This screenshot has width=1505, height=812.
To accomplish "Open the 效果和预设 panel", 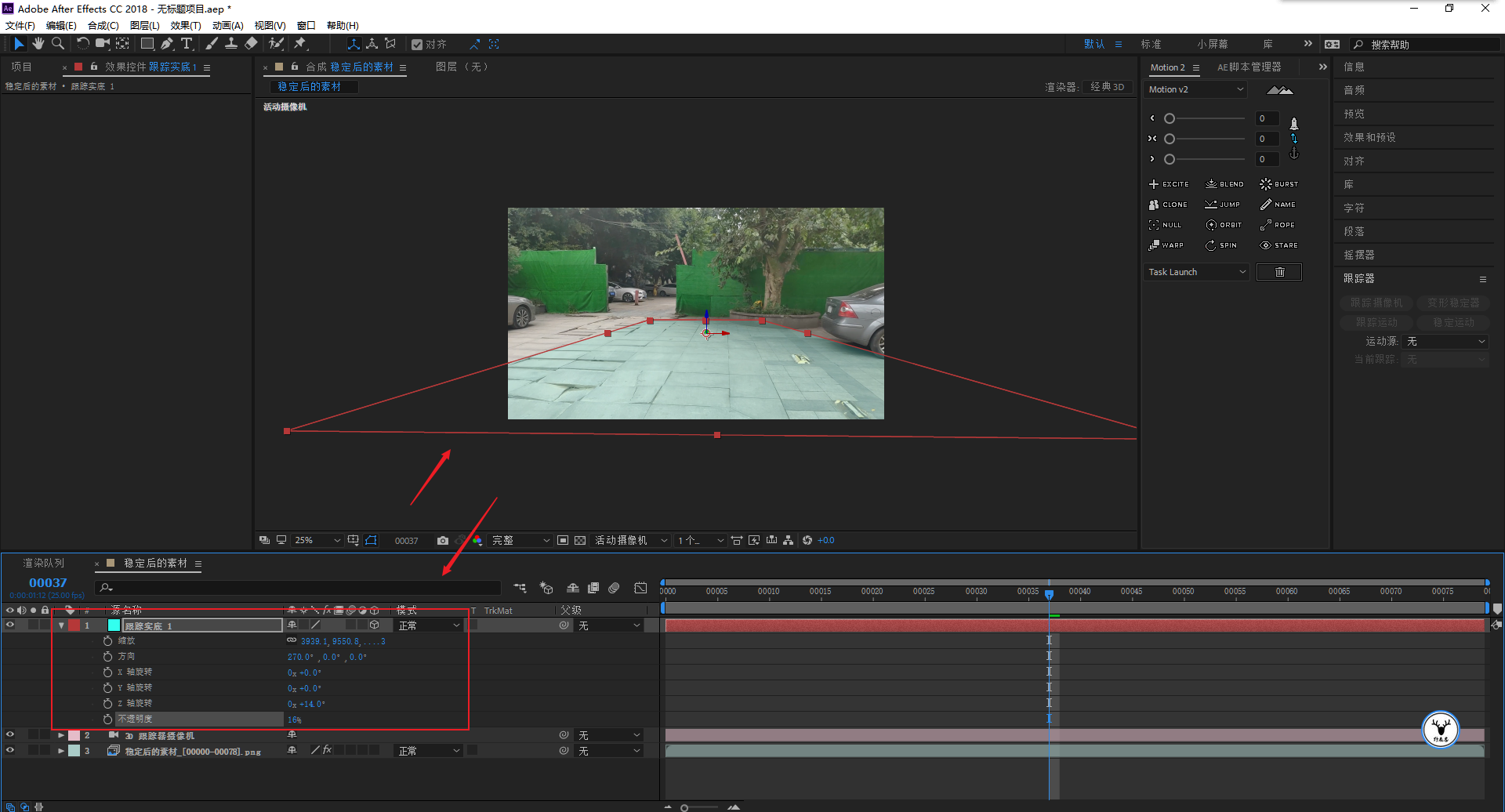I will coord(1369,137).
